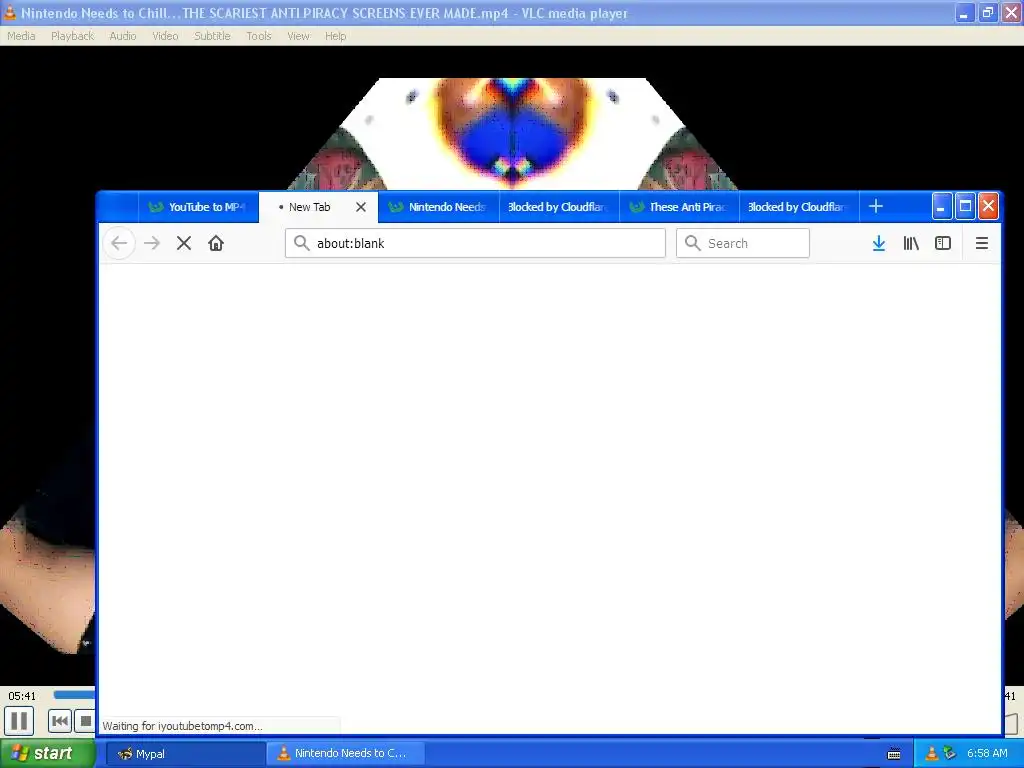
Task: Open the VLC Tools menu
Action: 259,36
